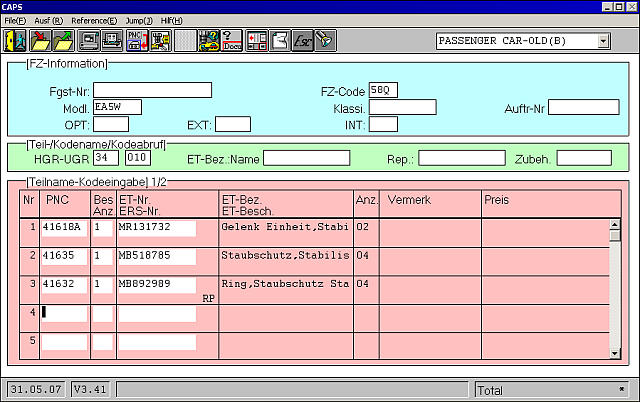640x402 pixels.
Task: Open the File(F) menu
Action: point(15,20)
